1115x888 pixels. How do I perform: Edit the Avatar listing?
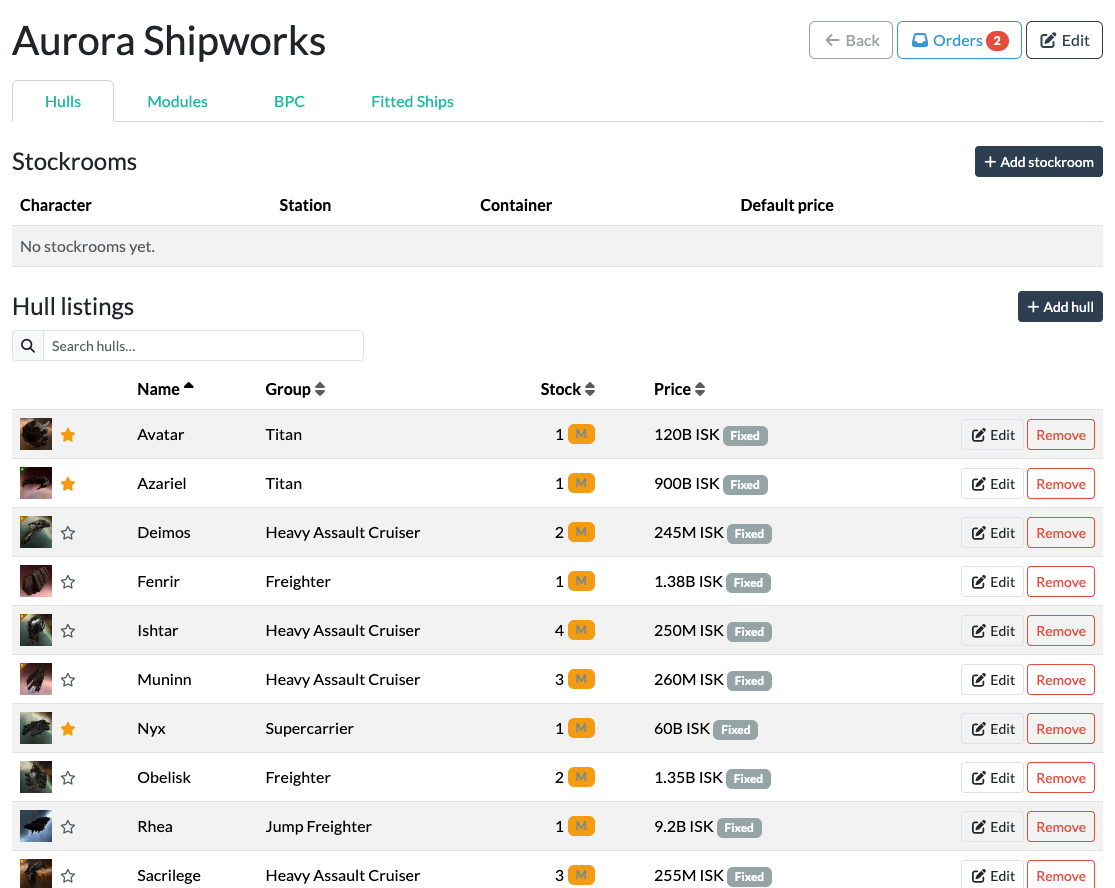992,435
